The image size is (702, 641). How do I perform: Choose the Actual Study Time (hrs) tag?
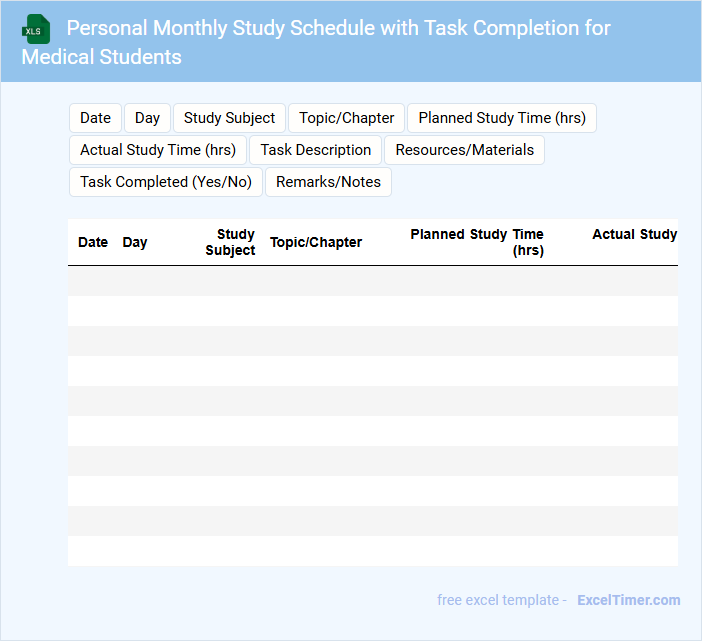[x=158, y=150]
